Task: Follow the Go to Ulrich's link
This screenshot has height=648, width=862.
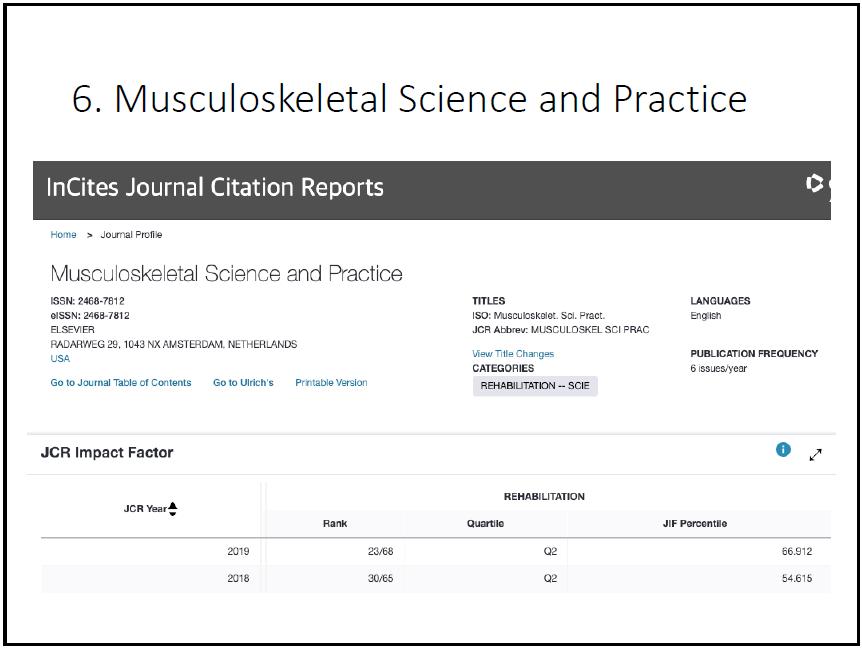Action: 243,383
